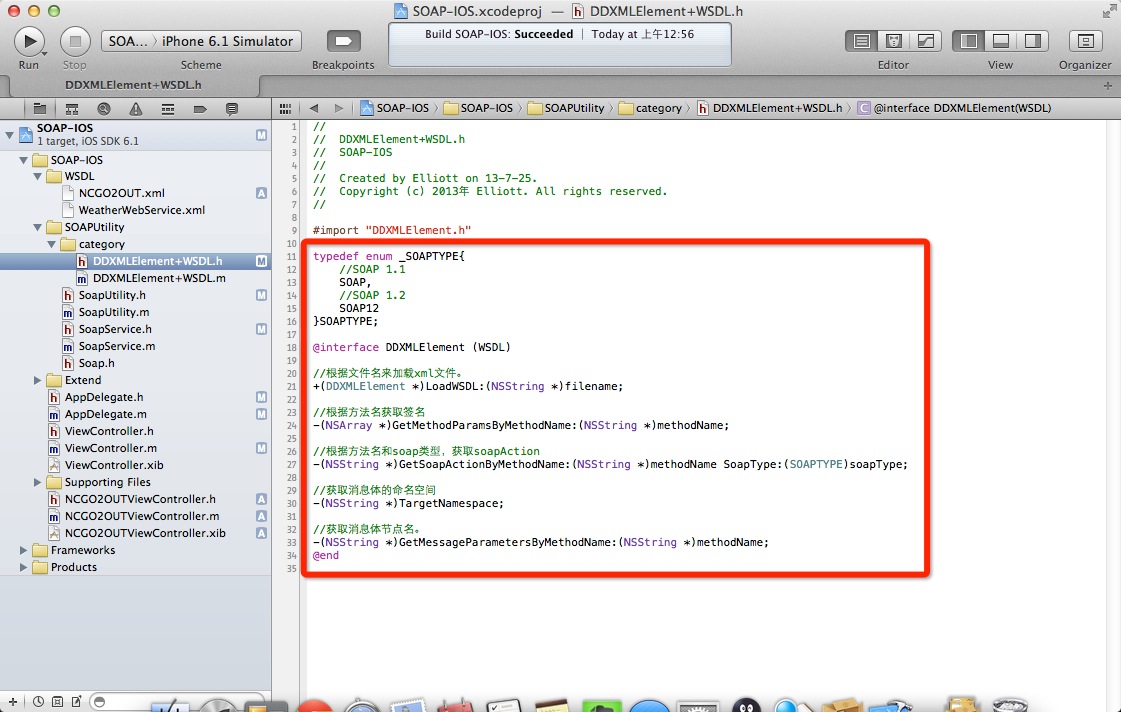Viewport: 1121px width, 712px height.
Task: Show only recent files filter
Action: point(39,702)
